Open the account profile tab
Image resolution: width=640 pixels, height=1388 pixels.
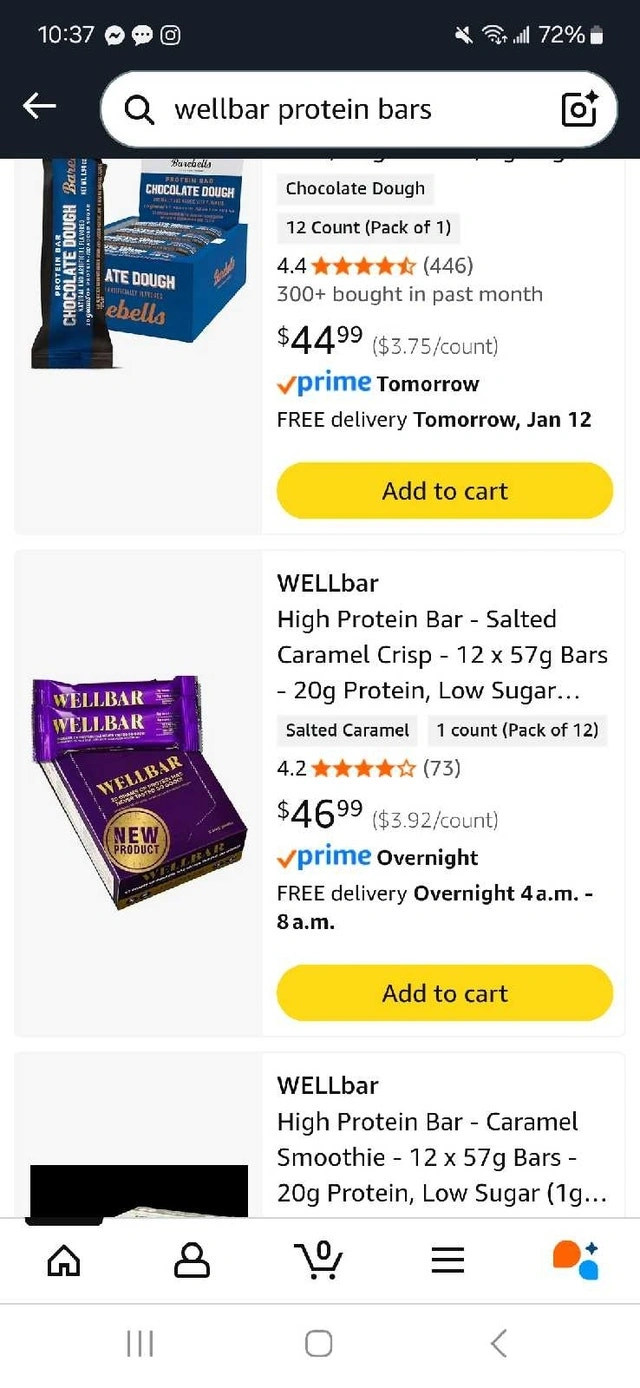point(192,1260)
